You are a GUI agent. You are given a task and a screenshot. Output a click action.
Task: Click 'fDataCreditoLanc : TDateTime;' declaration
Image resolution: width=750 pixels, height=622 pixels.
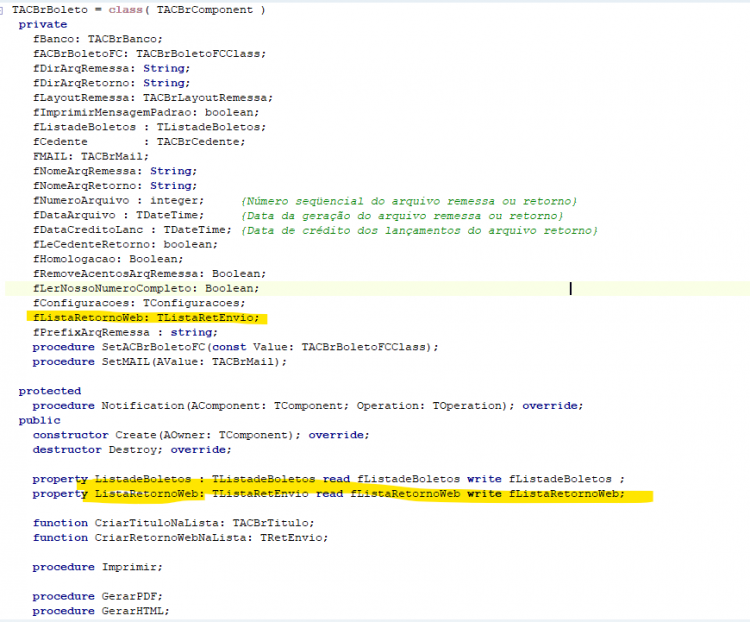tap(132, 230)
